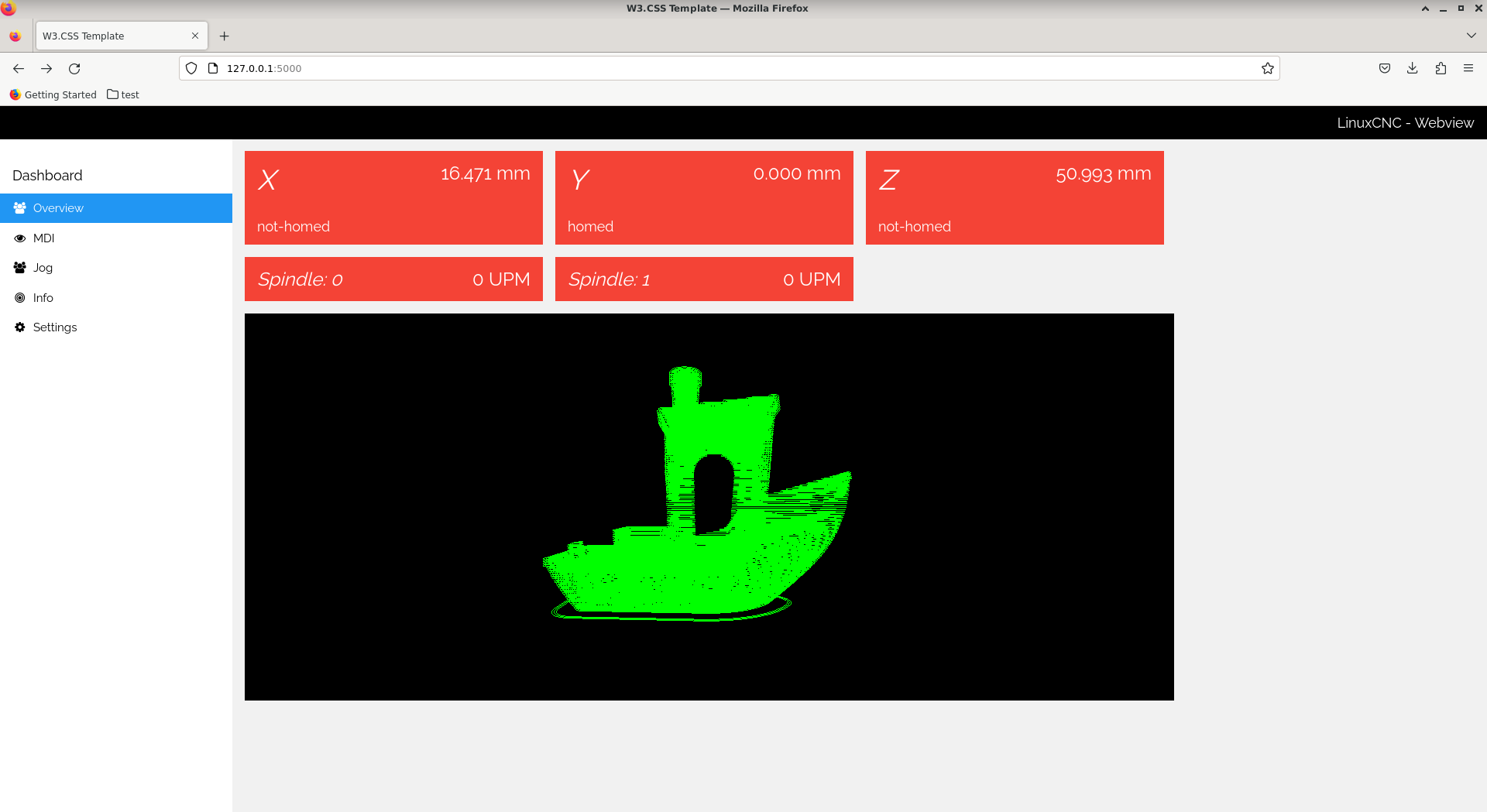The image size is (1487, 812).
Task: Open the Downloads panel
Action: [1413, 68]
